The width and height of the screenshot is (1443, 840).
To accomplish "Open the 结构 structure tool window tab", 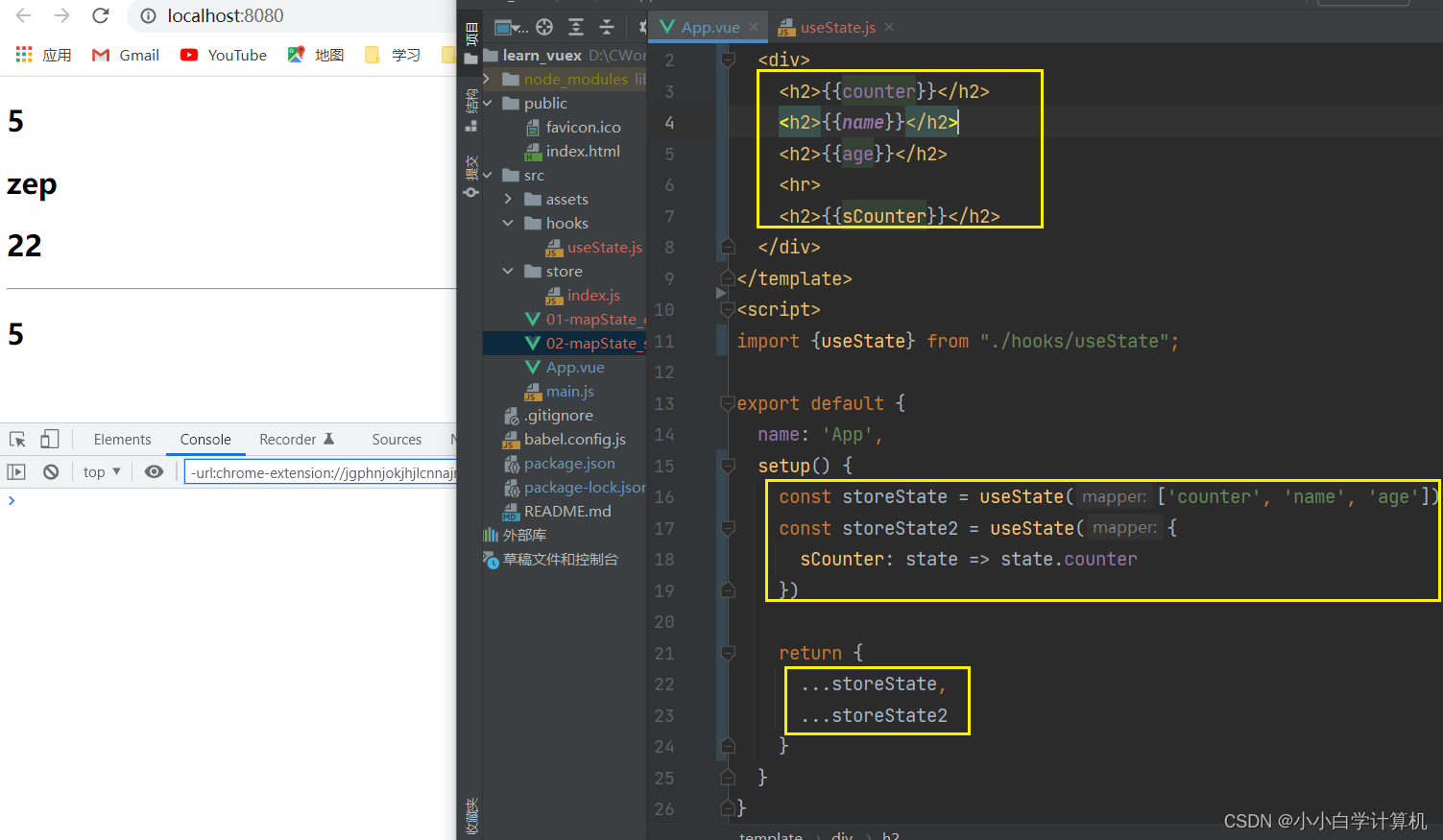I will 470,110.
